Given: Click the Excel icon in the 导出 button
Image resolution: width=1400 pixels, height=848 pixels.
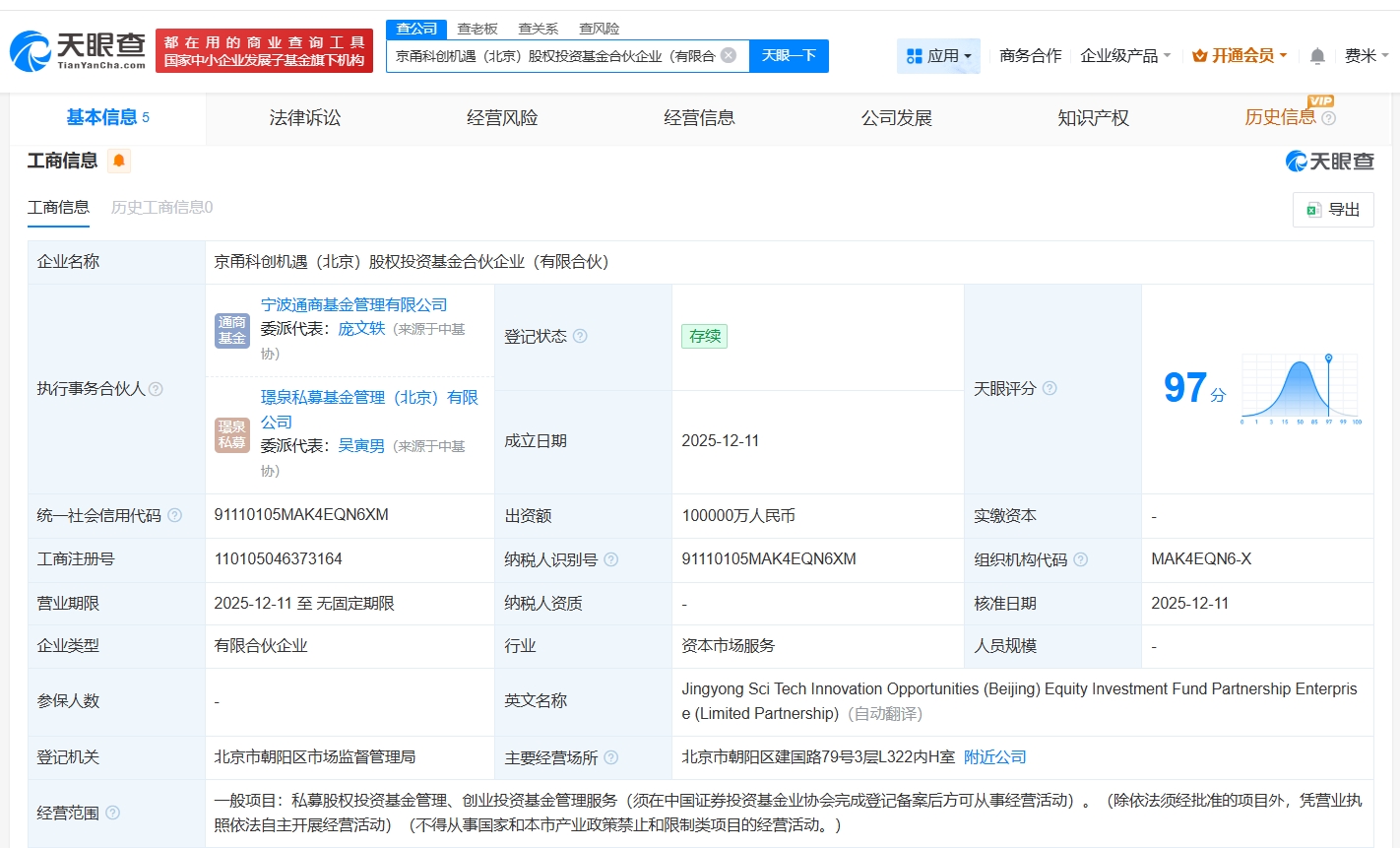Looking at the screenshot, I should tap(1313, 209).
